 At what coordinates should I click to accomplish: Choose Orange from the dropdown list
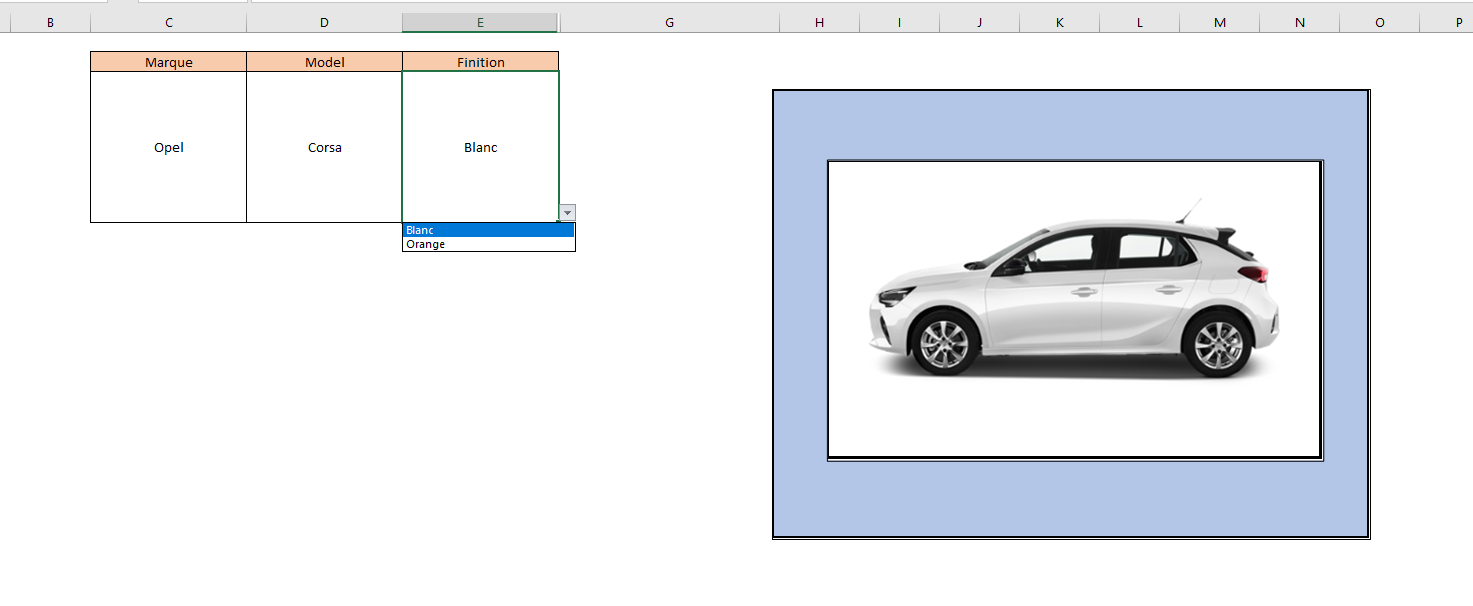tap(489, 244)
